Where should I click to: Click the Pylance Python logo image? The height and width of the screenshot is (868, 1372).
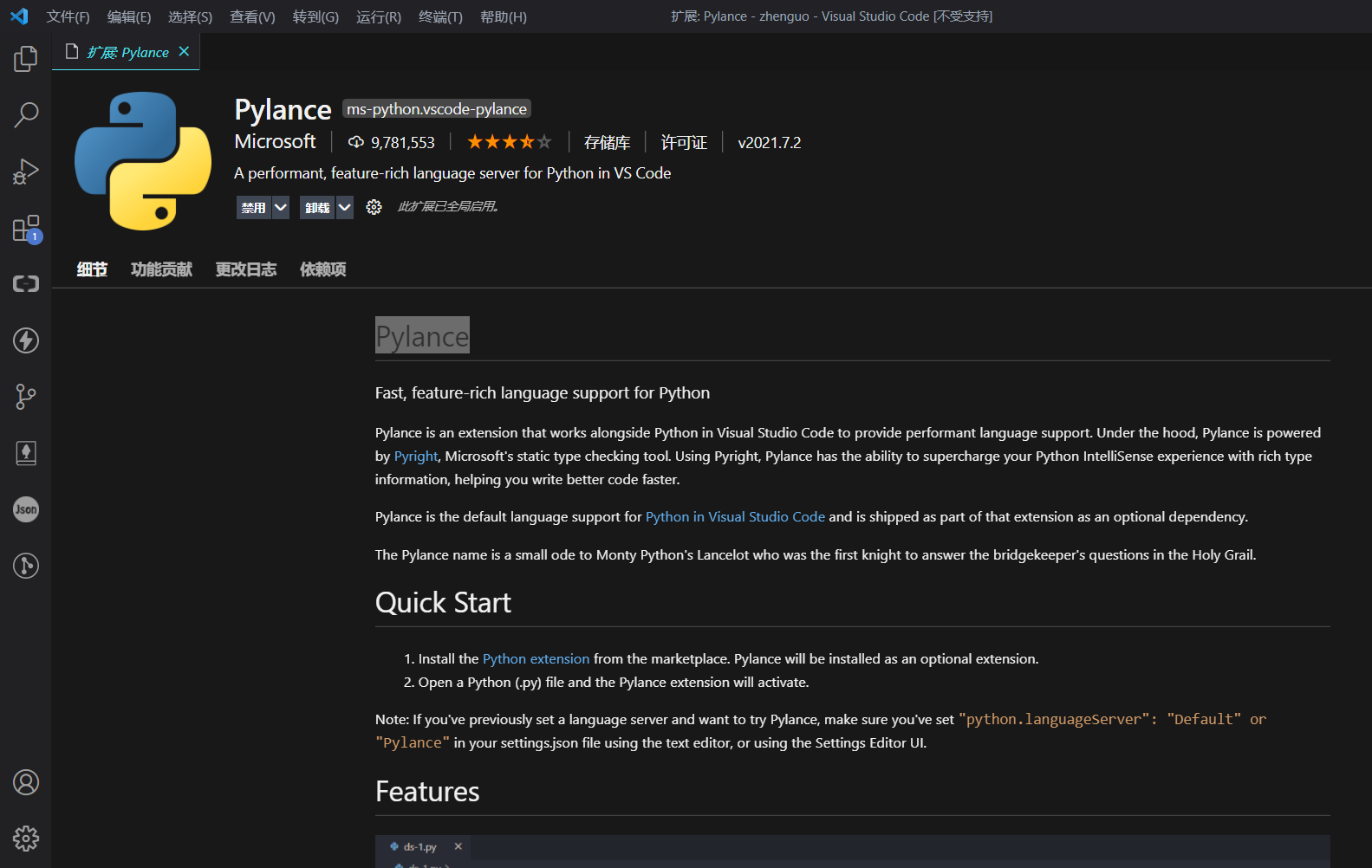click(x=143, y=161)
